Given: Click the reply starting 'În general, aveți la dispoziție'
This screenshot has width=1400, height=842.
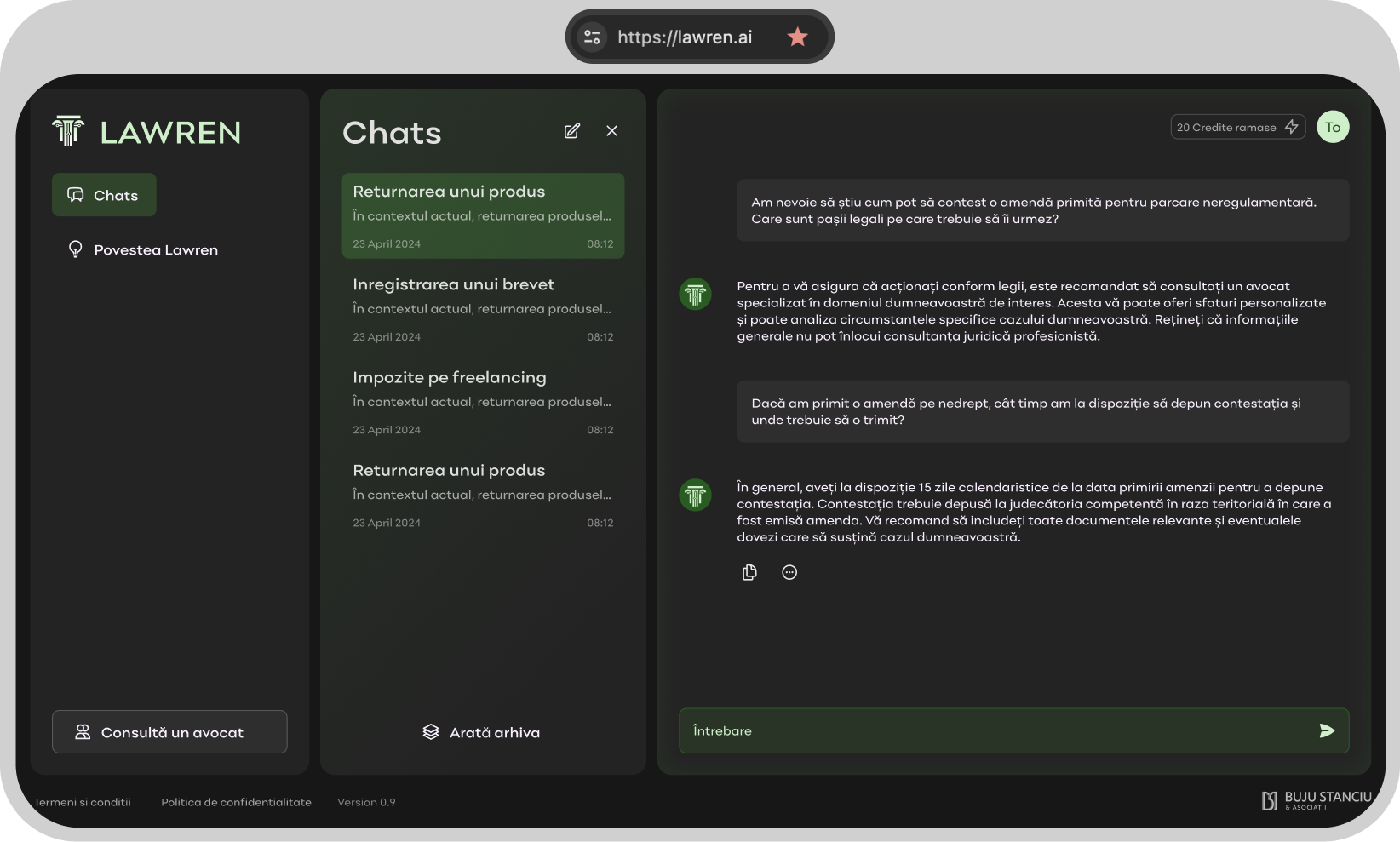Looking at the screenshot, I should pyautogui.click(x=1034, y=512).
